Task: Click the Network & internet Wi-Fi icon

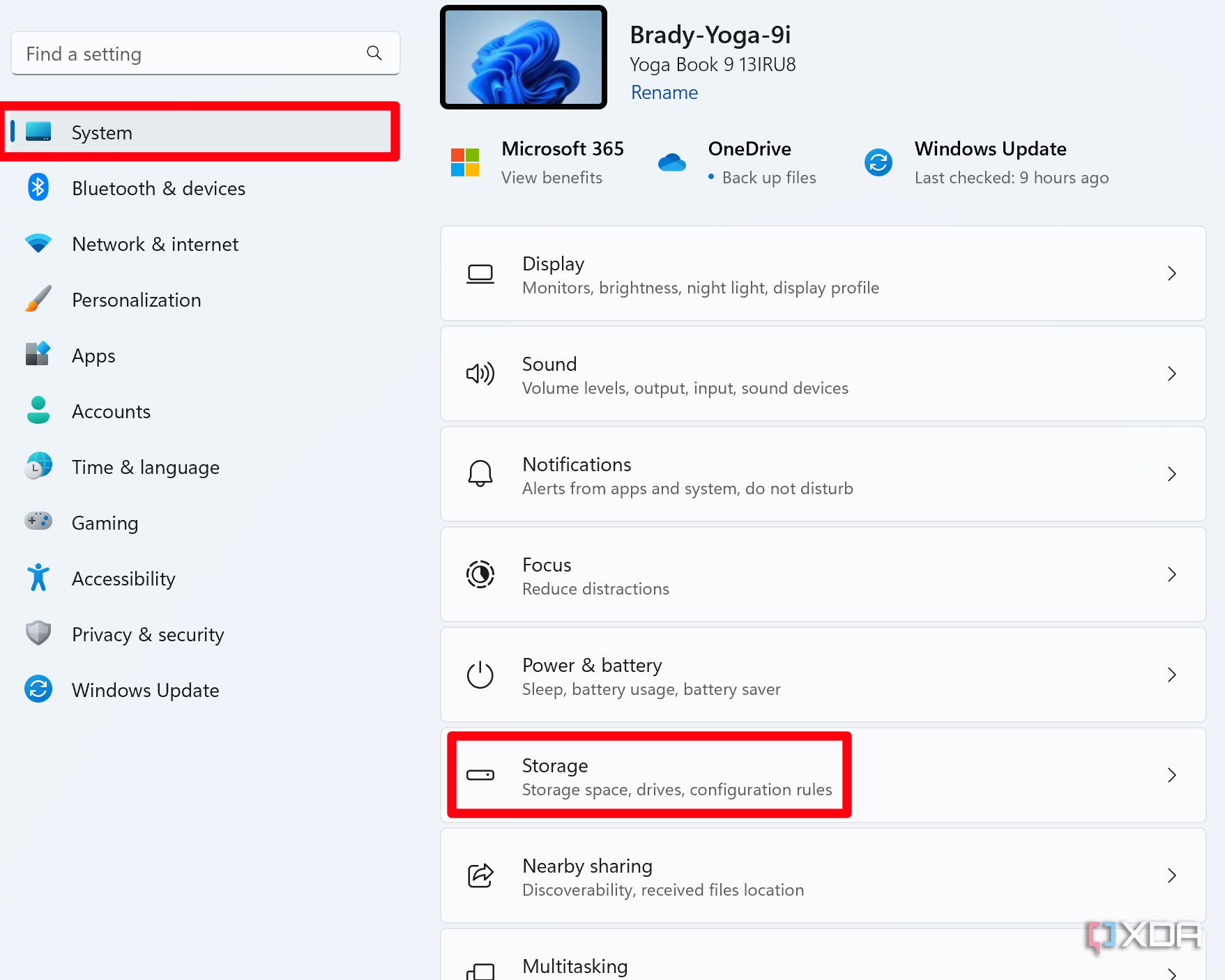Action: (38, 244)
